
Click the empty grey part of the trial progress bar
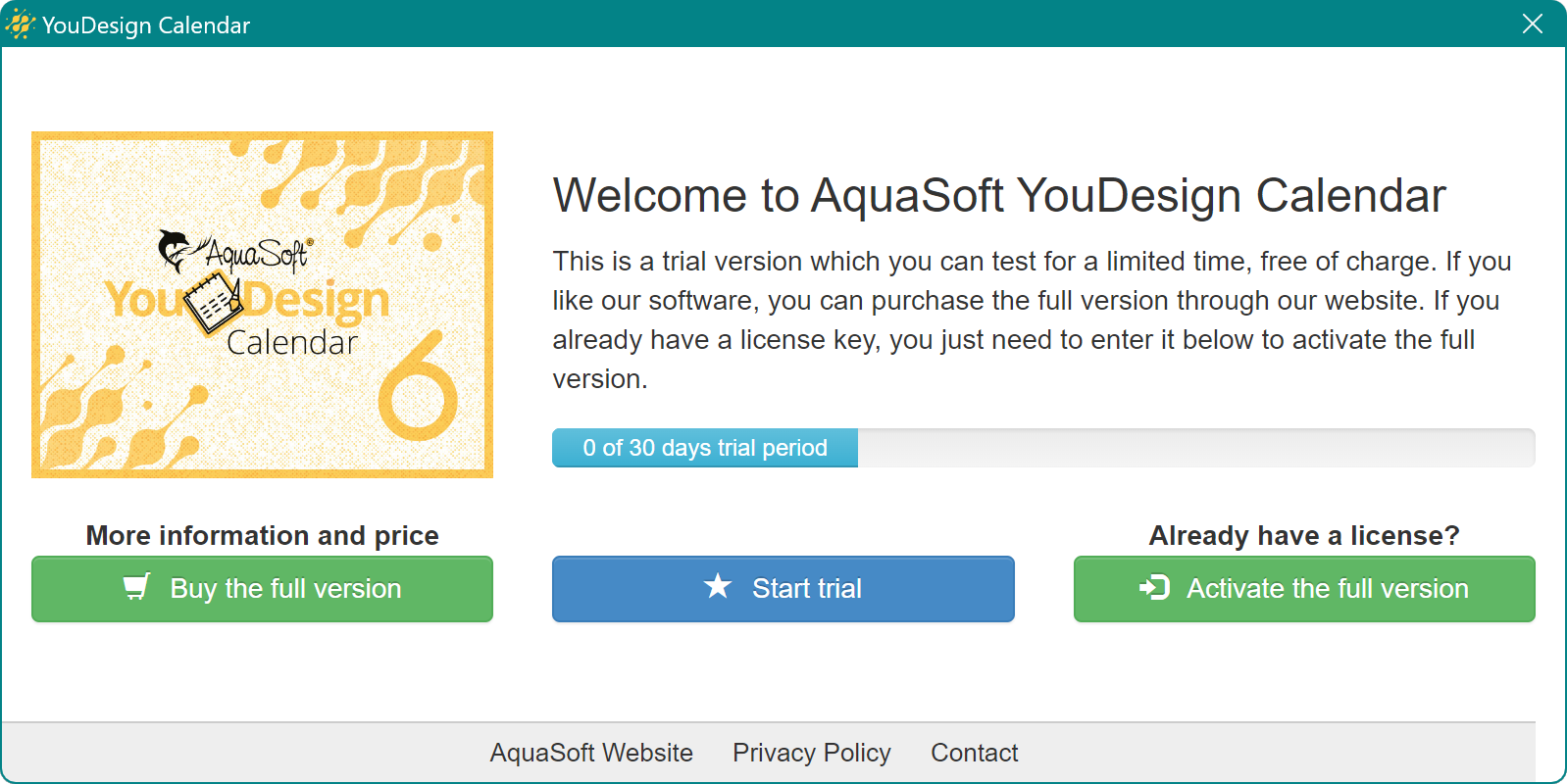click(1196, 448)
